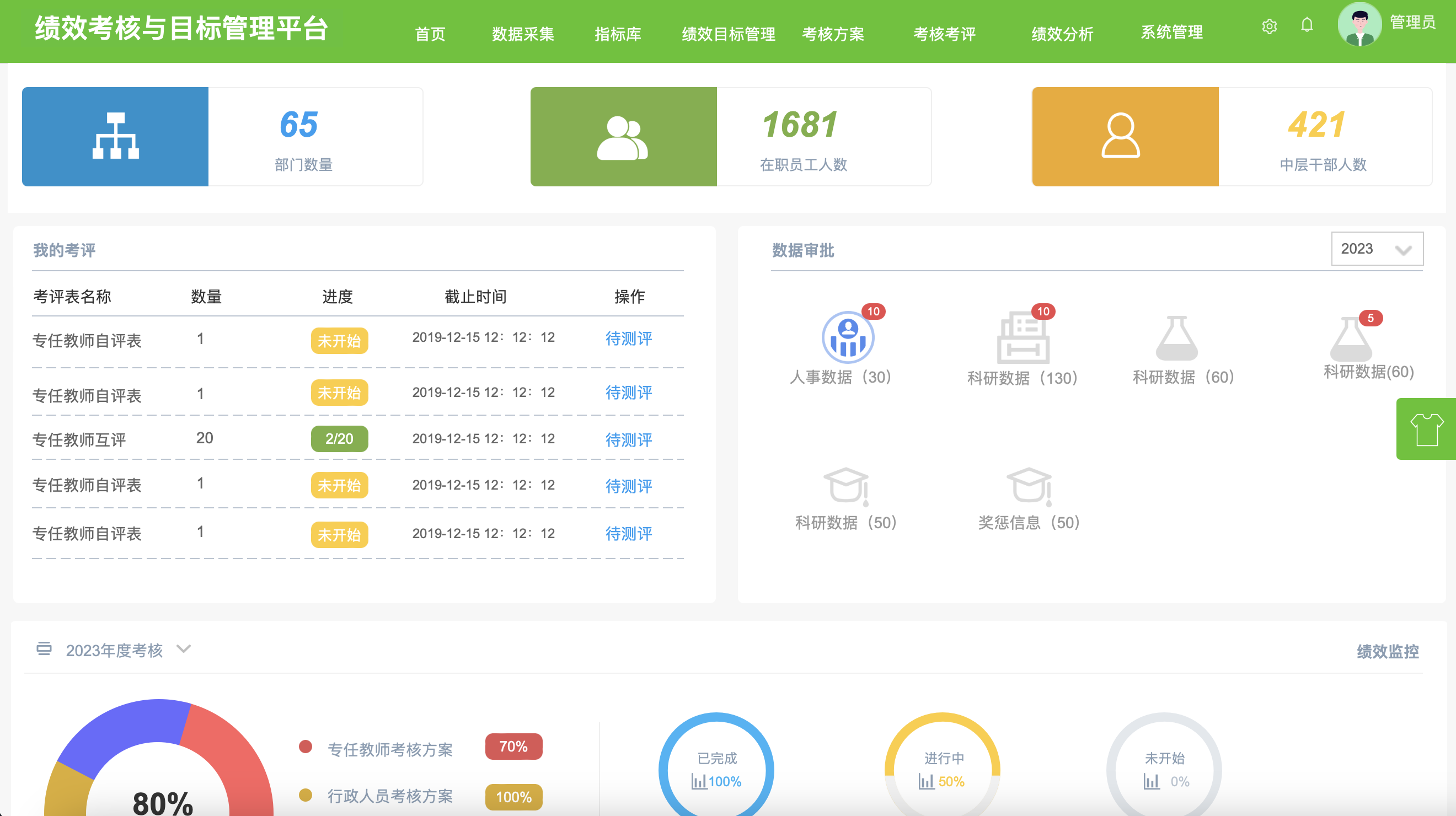Open 系统管理 navigation item
Image resolution: width=1456 pixels, height=816 pixels.
point(1171,32)
